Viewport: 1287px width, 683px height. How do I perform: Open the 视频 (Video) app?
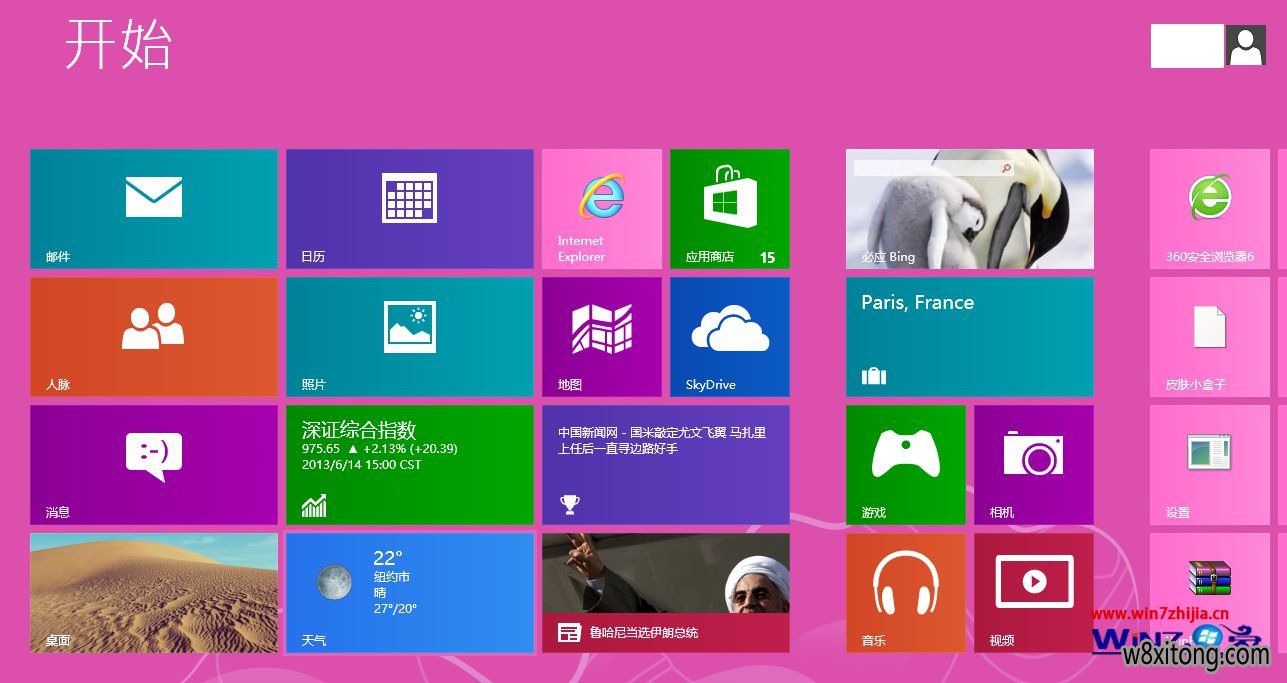tap(1034, 592)
